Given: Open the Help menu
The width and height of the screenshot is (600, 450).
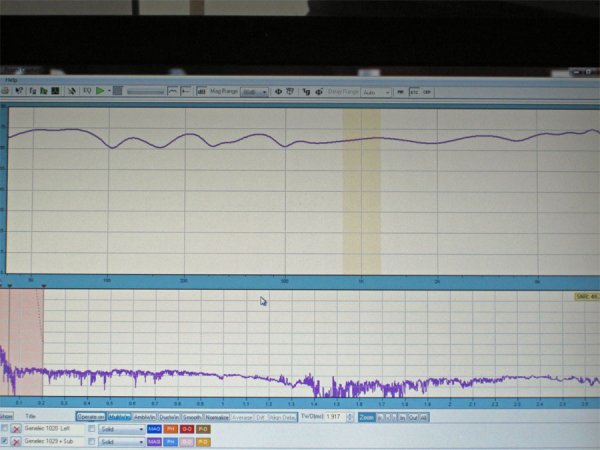Looking at the screenshot, I should [11, 79].
